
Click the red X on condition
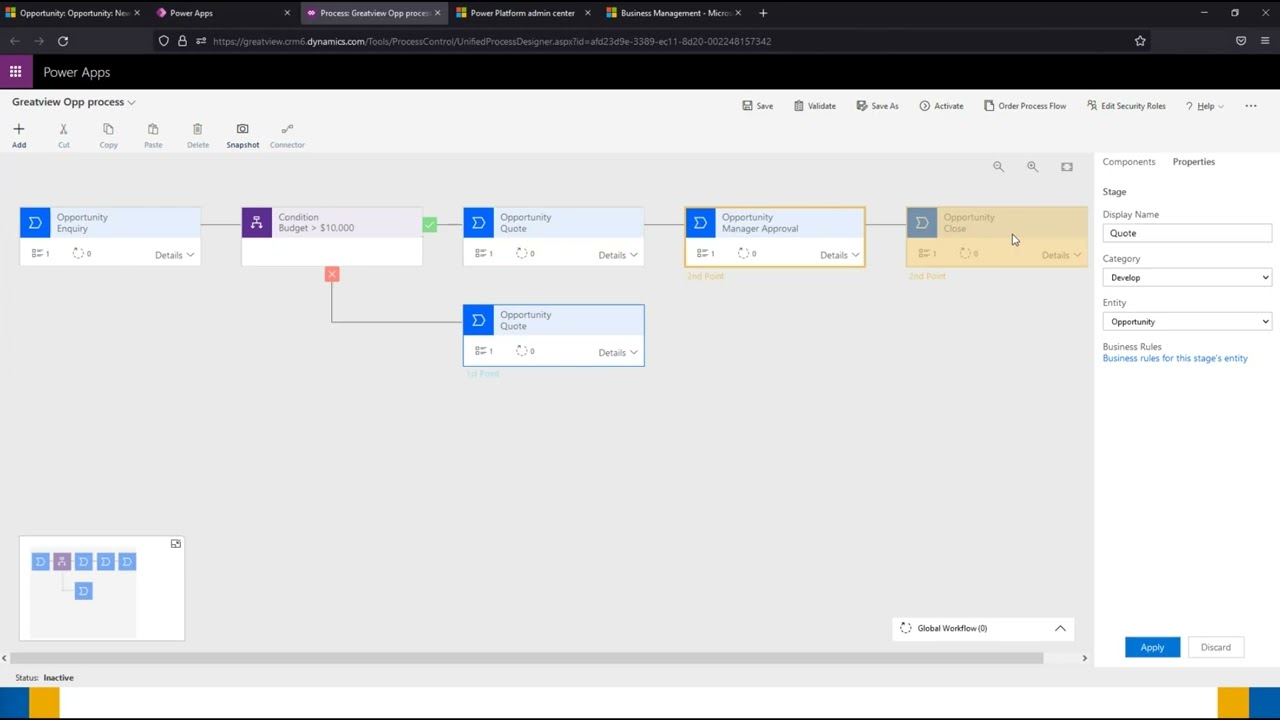332,274
